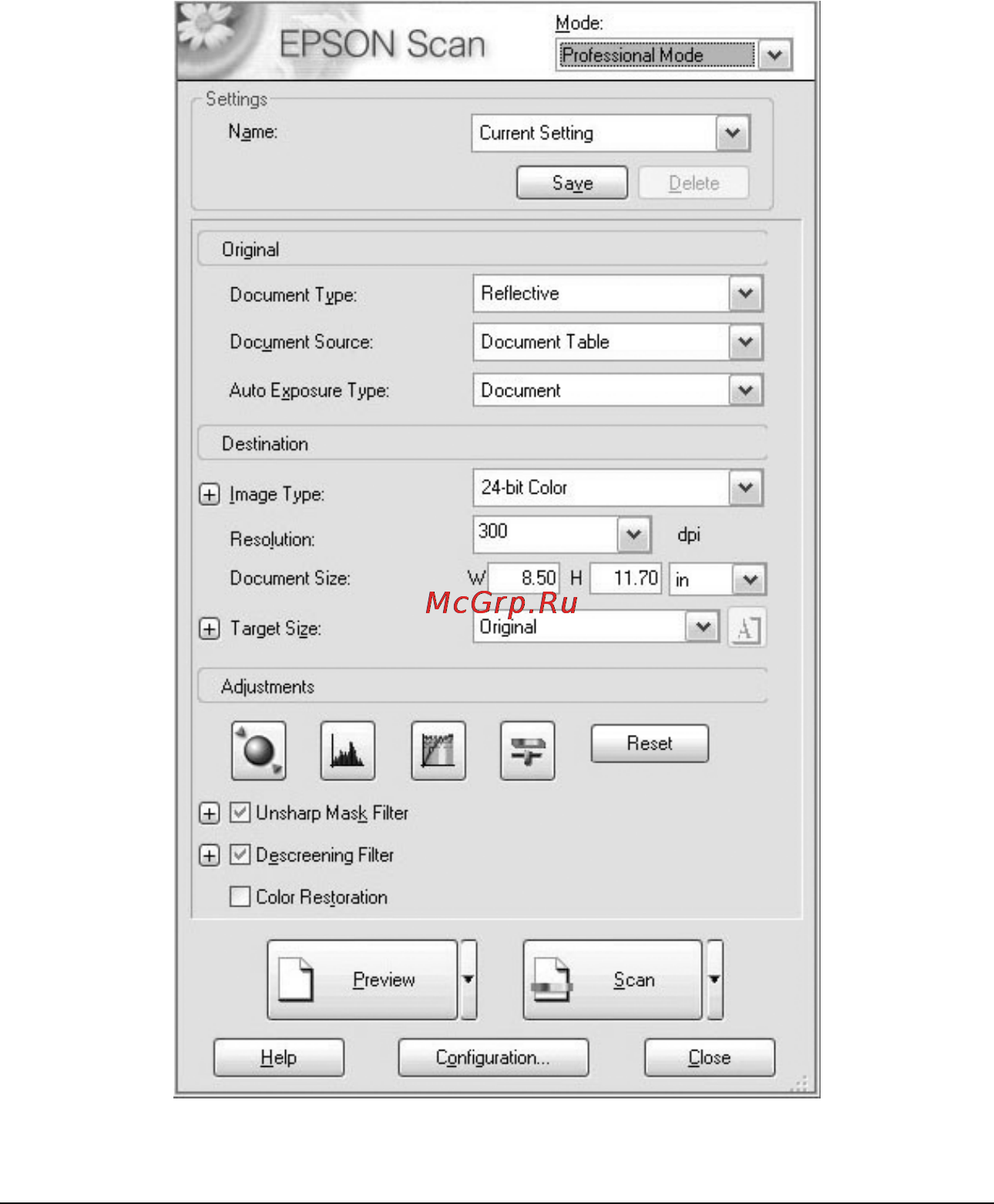Open the Image Type 24-bit Color dropdown
994x1204 pixels.
745,488
